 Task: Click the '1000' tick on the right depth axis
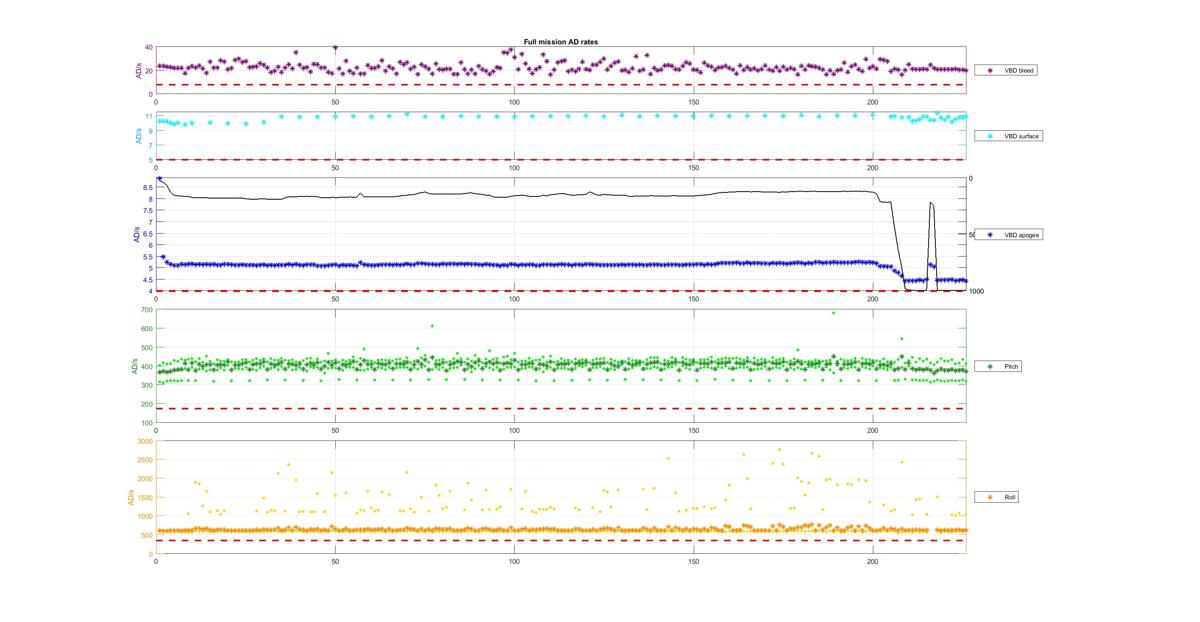click(977, 291)
